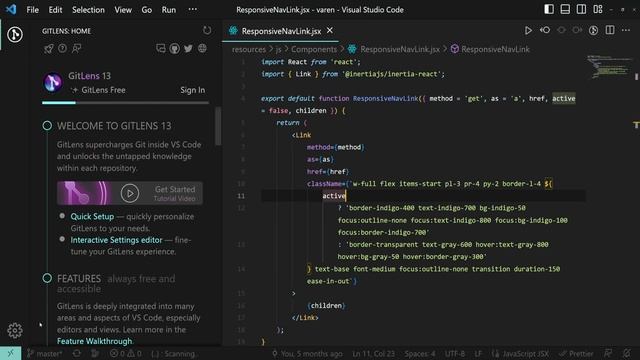Viewport: 640px width, 360px height.
Task: Open GitLens help question-mark icon
Action: pyautogui.click(x=62, y=49)
